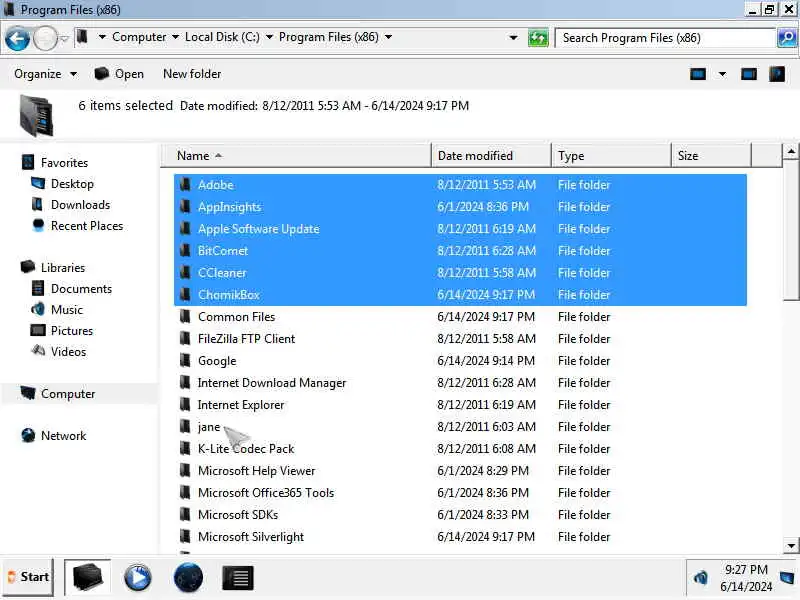The height and width of the screenshot is (600, 800).
Task: Click the Help icon on toolbar
Action: 777,74
